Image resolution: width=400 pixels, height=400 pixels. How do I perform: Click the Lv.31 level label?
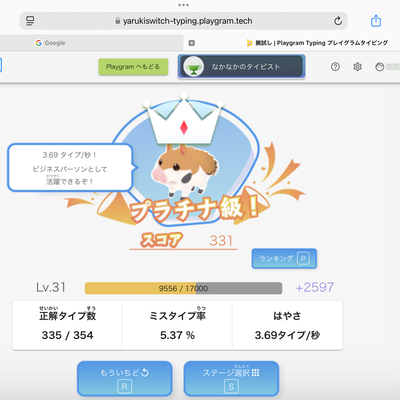tap(51, 287)
